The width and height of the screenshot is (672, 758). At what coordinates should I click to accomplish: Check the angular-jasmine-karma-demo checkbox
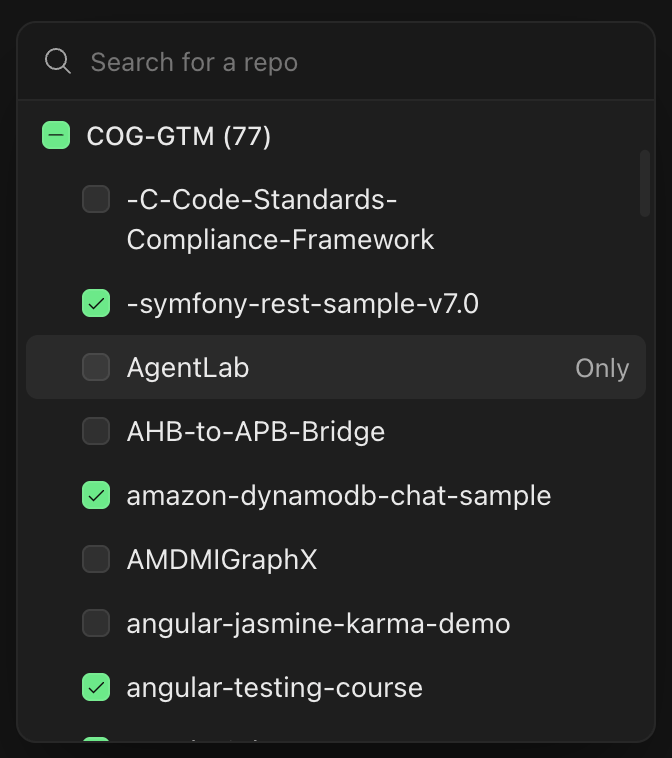[96, 623]
